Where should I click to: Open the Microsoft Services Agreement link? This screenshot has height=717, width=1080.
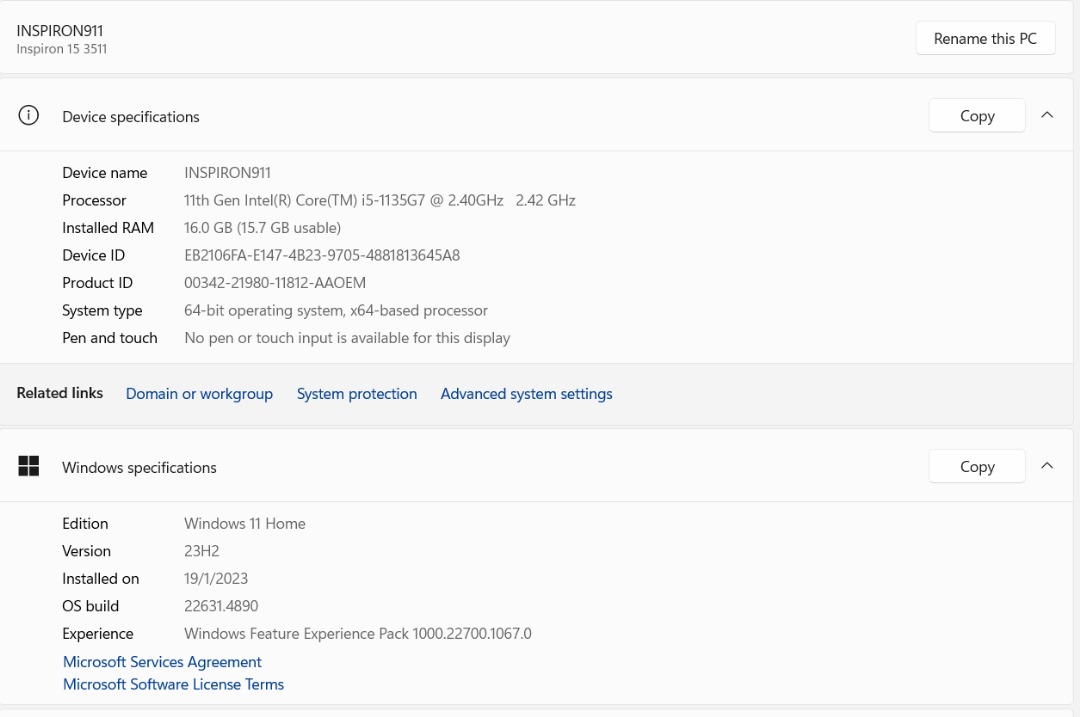pos(162,662)
